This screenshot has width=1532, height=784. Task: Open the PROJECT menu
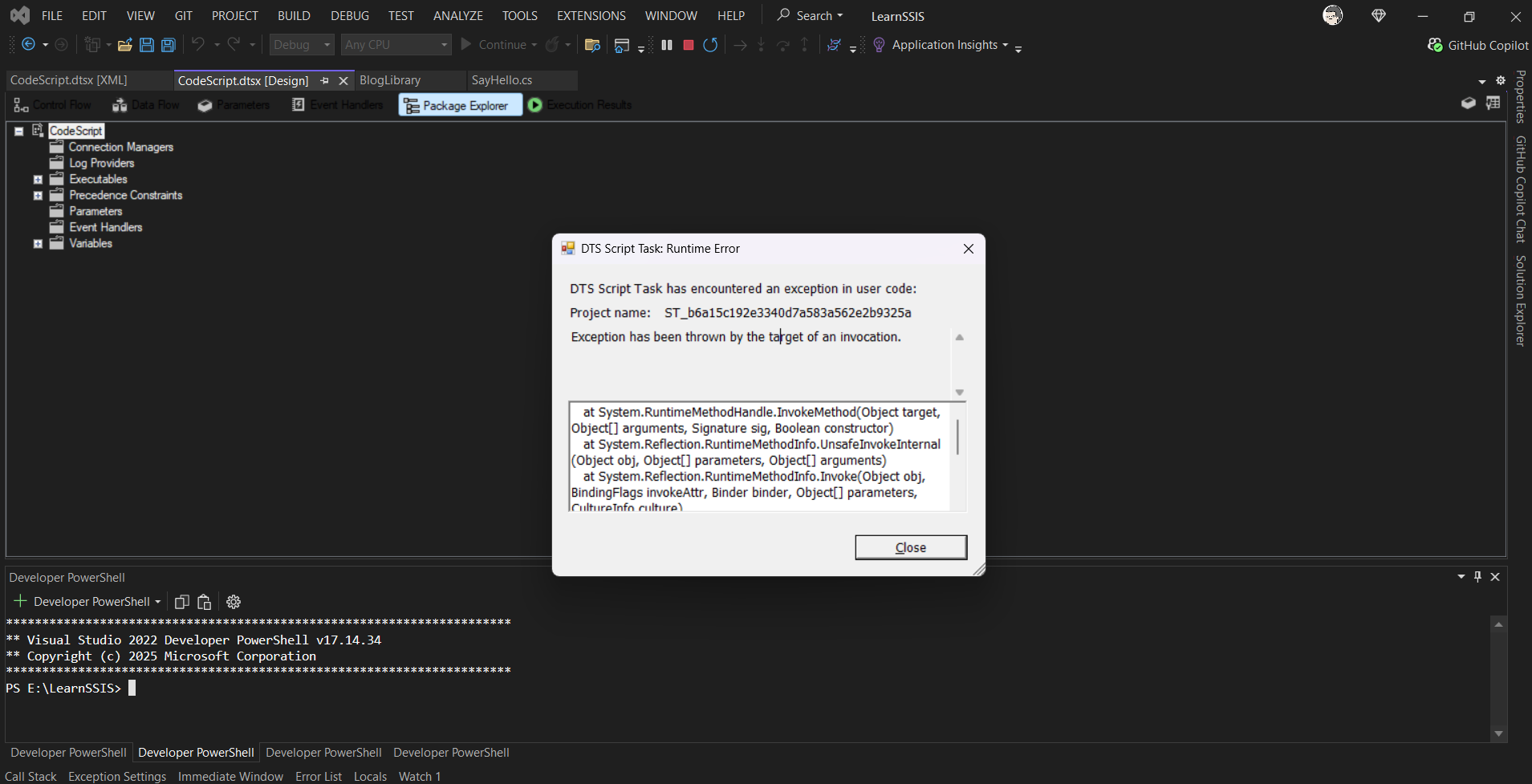235,16
